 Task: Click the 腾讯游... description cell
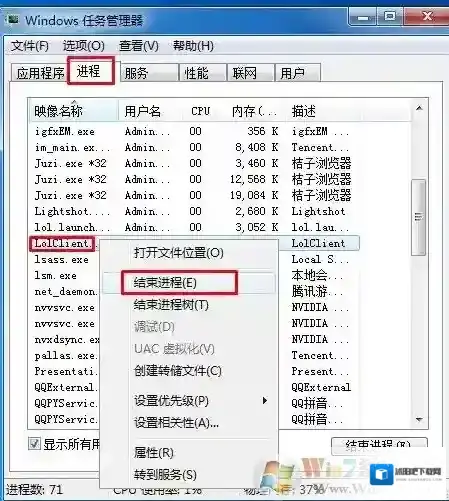317,291
